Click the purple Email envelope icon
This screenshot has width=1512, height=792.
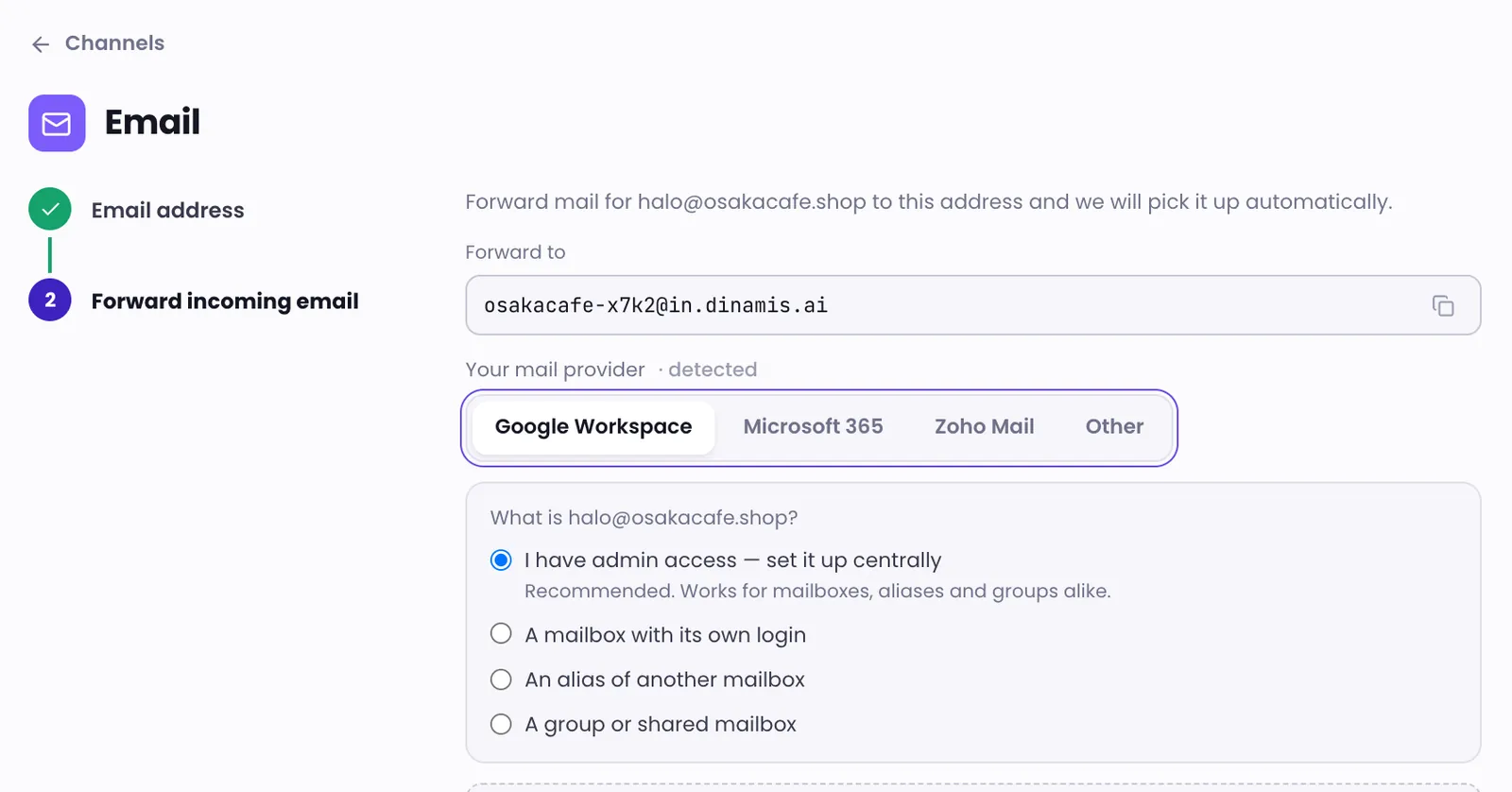click(x=57, y=123)
